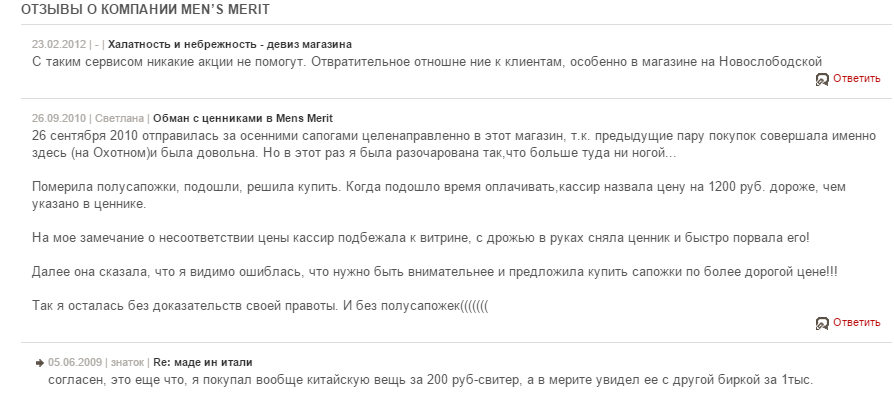
Task: Open the reply title Re: маде ин итали
Action: click(202, 363)
